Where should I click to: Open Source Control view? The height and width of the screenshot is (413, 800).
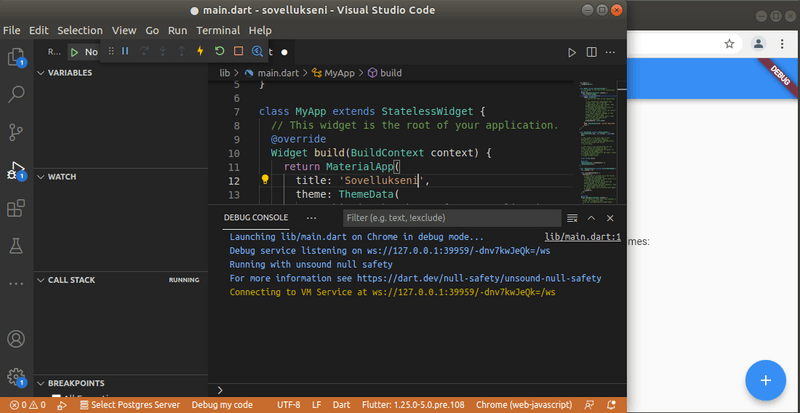[16, 132]
